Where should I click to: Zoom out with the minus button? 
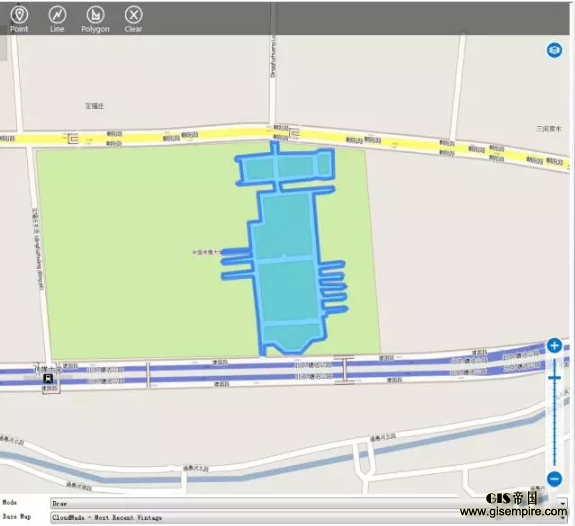pos(554,479)
